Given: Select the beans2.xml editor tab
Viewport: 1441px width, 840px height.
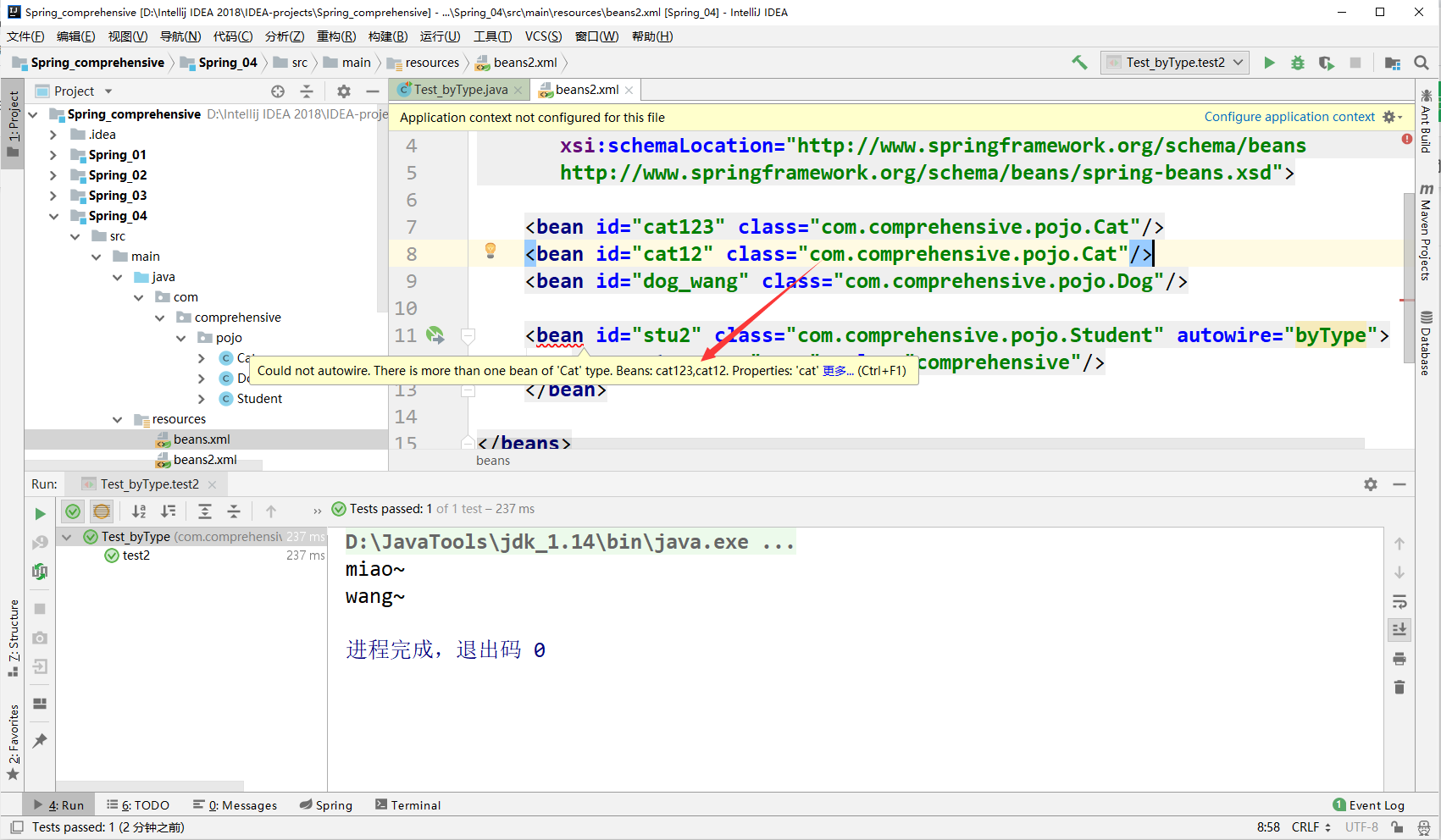Looking at the screenshot, I should tap(586, 90).
